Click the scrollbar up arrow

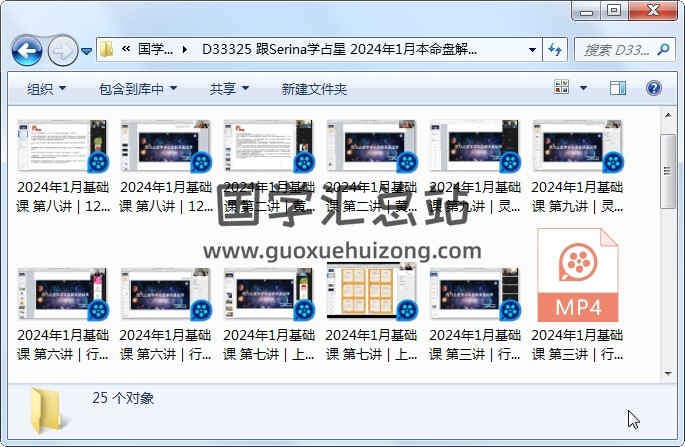click(668, 115)
